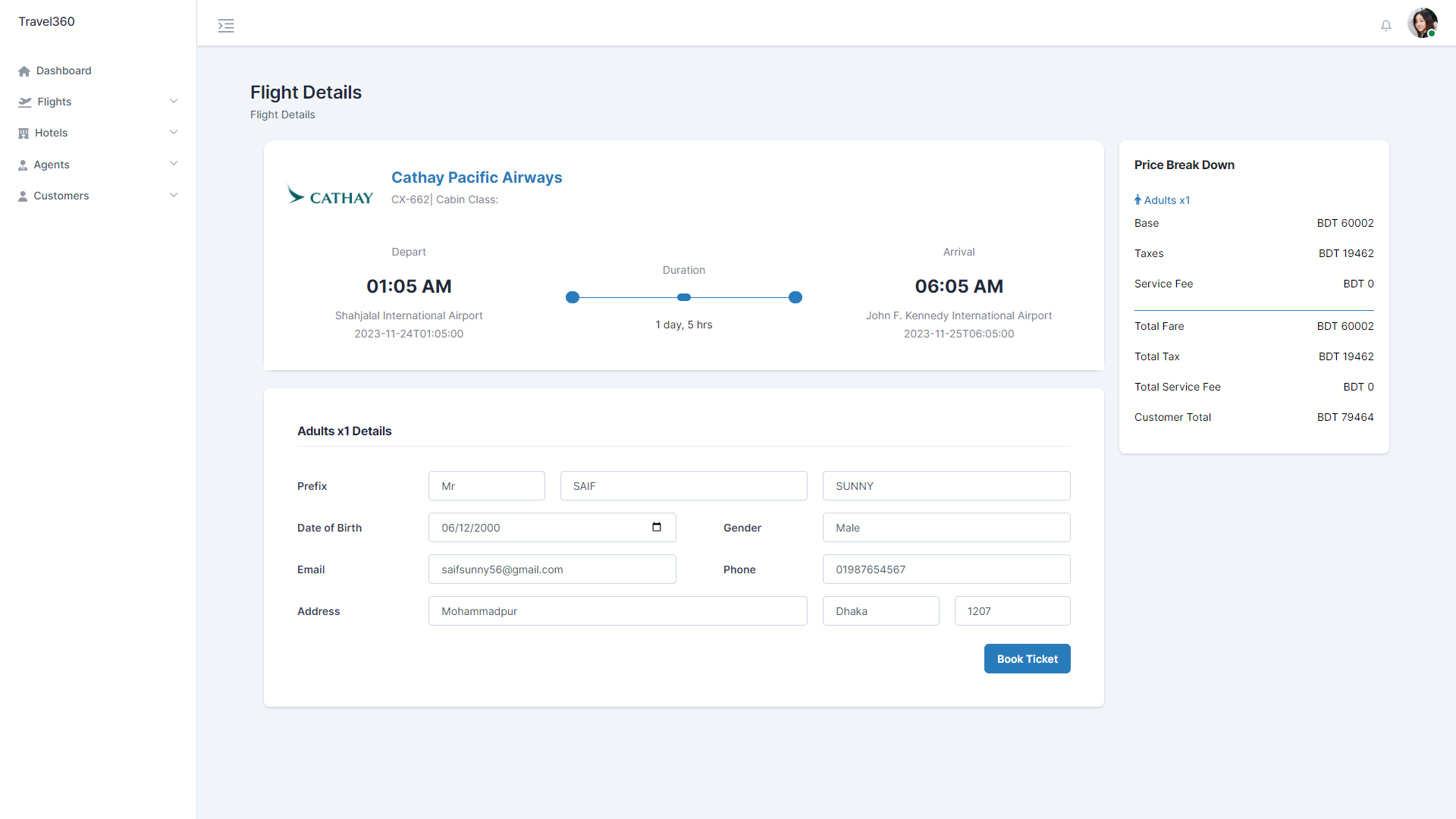This screenshot has width=1456, height=819.
Task: Focus the Prefix field showing Mr
Action: pyautogui.click(x=487, y=485)
